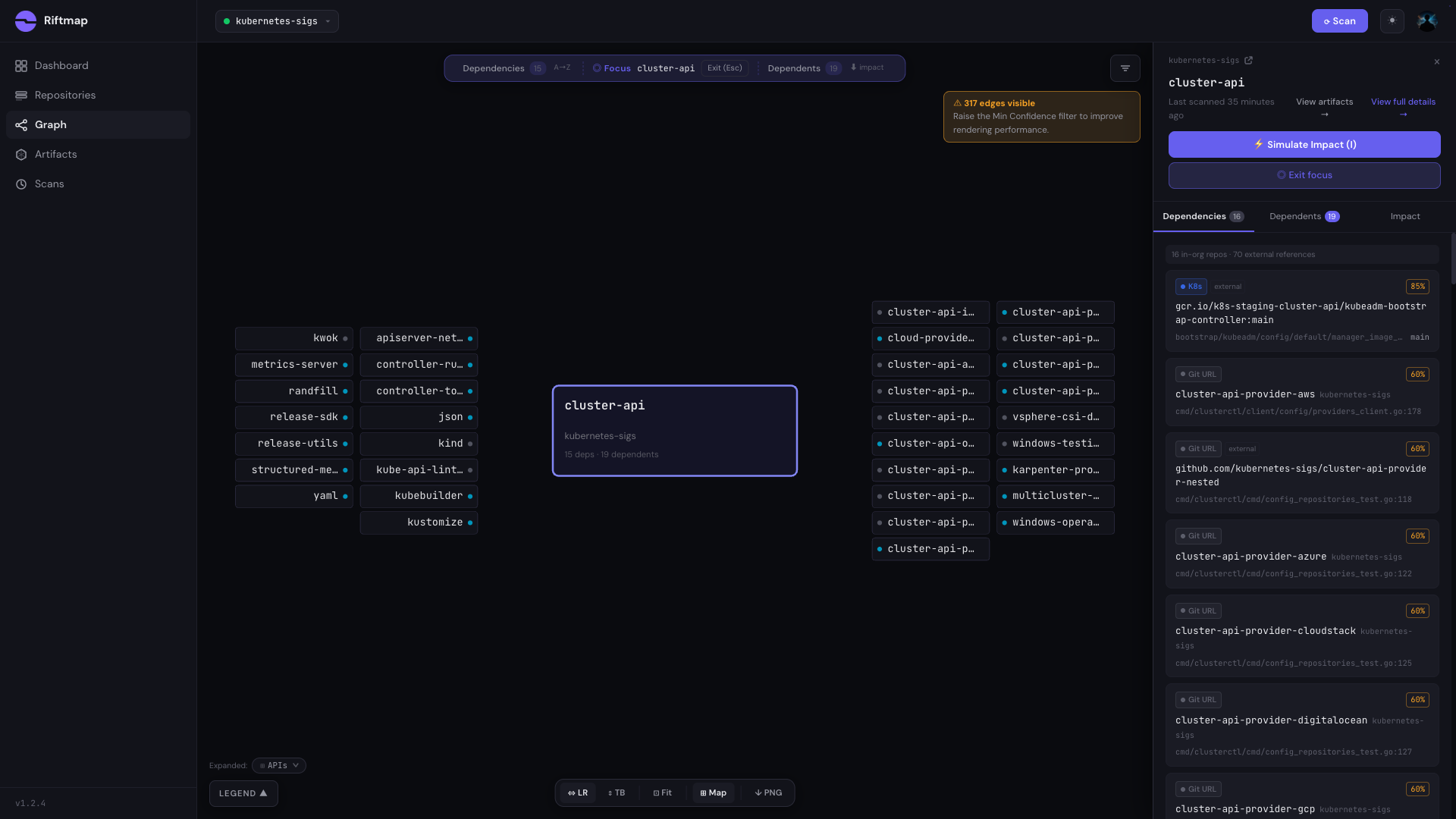This screenshot has height=819, width=1456.
Task: Click the Focus target icon in toolbar
Action: tap(597, 68)
